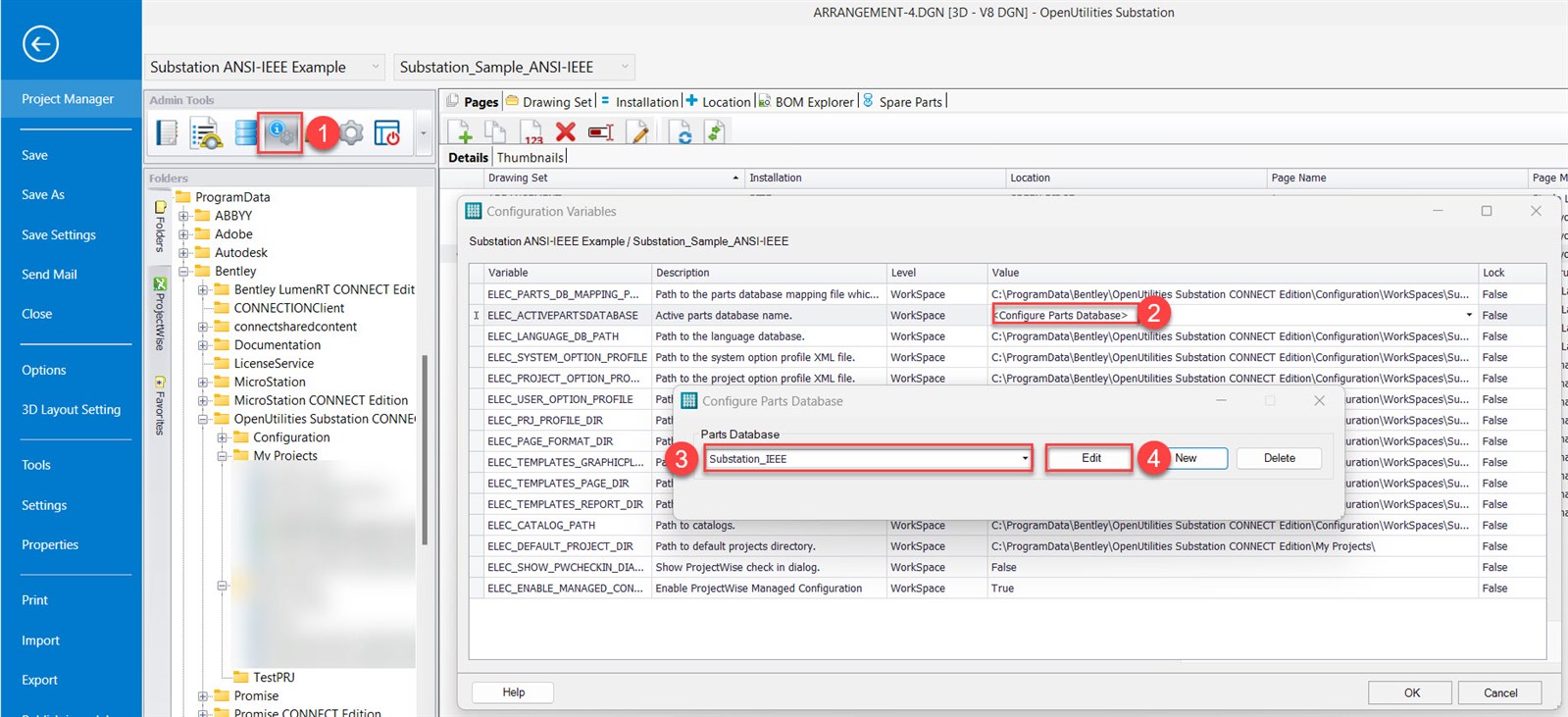Click New in Configure Parts Database dialog
The height and width of the screenshot is (717, 1568).
[1186, 458]
